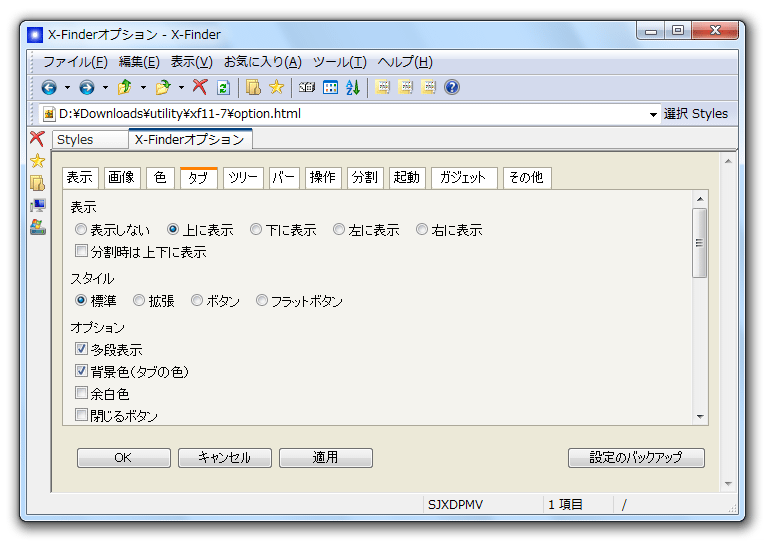Image resolution: width=768 pixels, height=545 pixels.
Task: Switch to the ツリー options tab
Action: (x=243, y=177)
